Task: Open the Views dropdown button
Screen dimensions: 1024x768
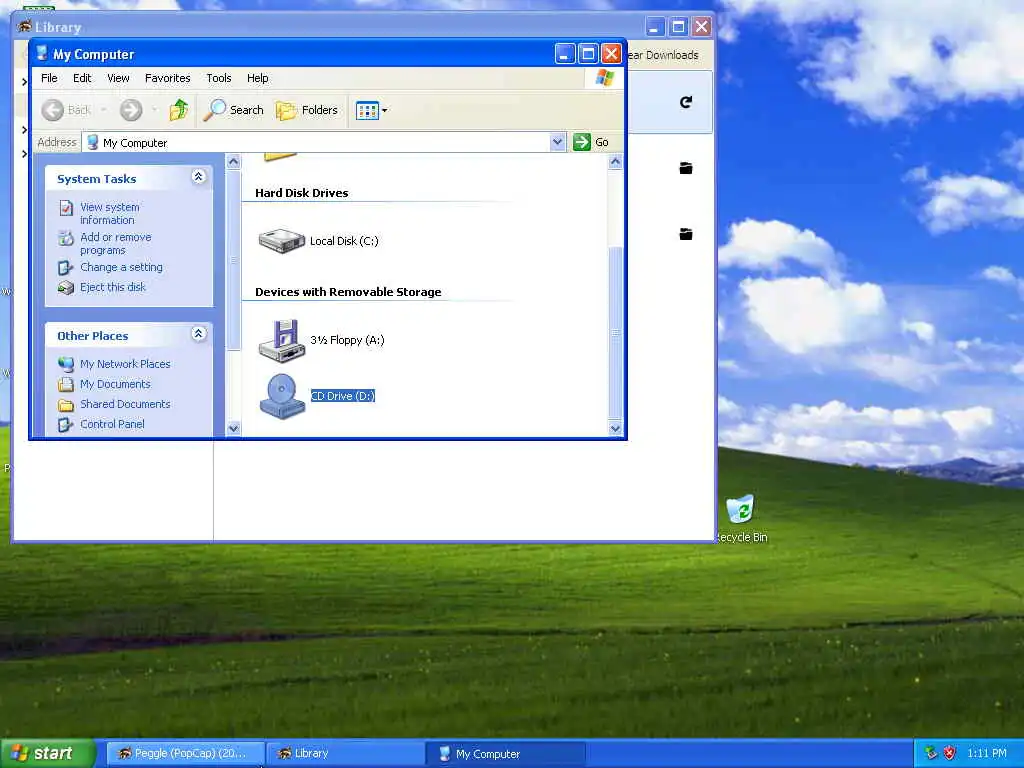Action: point(371,110)
